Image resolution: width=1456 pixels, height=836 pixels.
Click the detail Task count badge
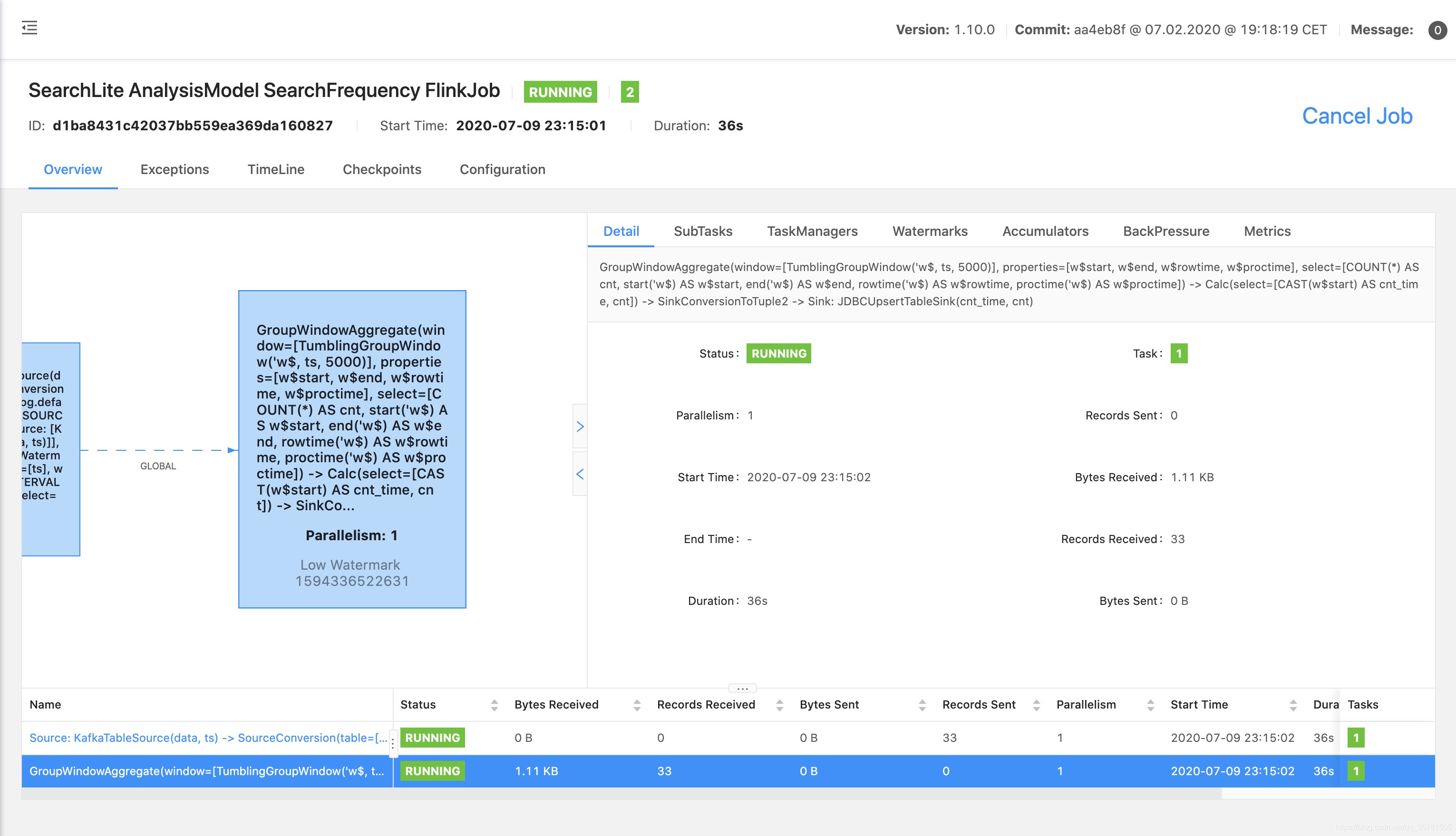click(x=1179, y=354)
